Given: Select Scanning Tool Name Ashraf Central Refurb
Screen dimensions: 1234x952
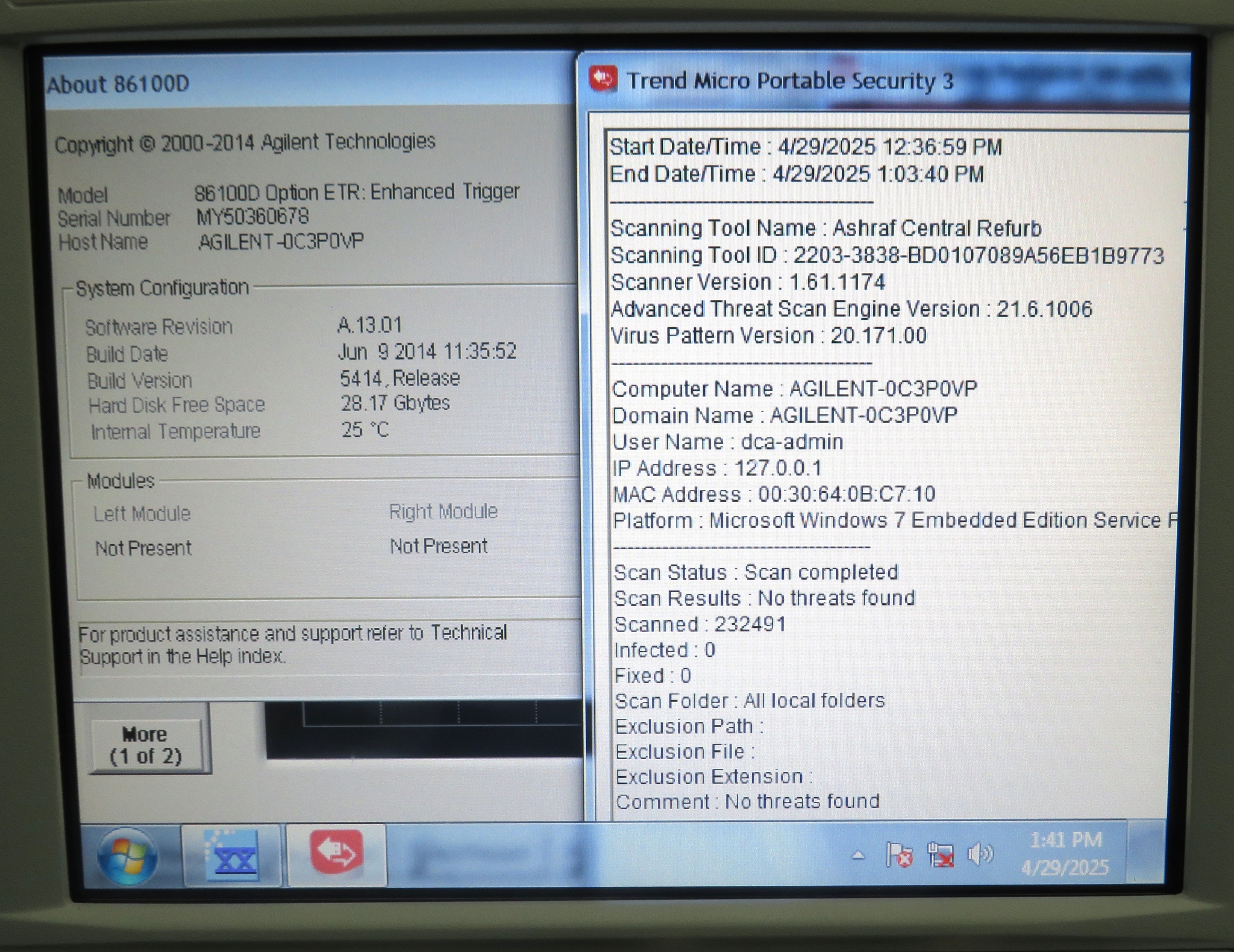Looking at the screenshot, I should 826,228.
